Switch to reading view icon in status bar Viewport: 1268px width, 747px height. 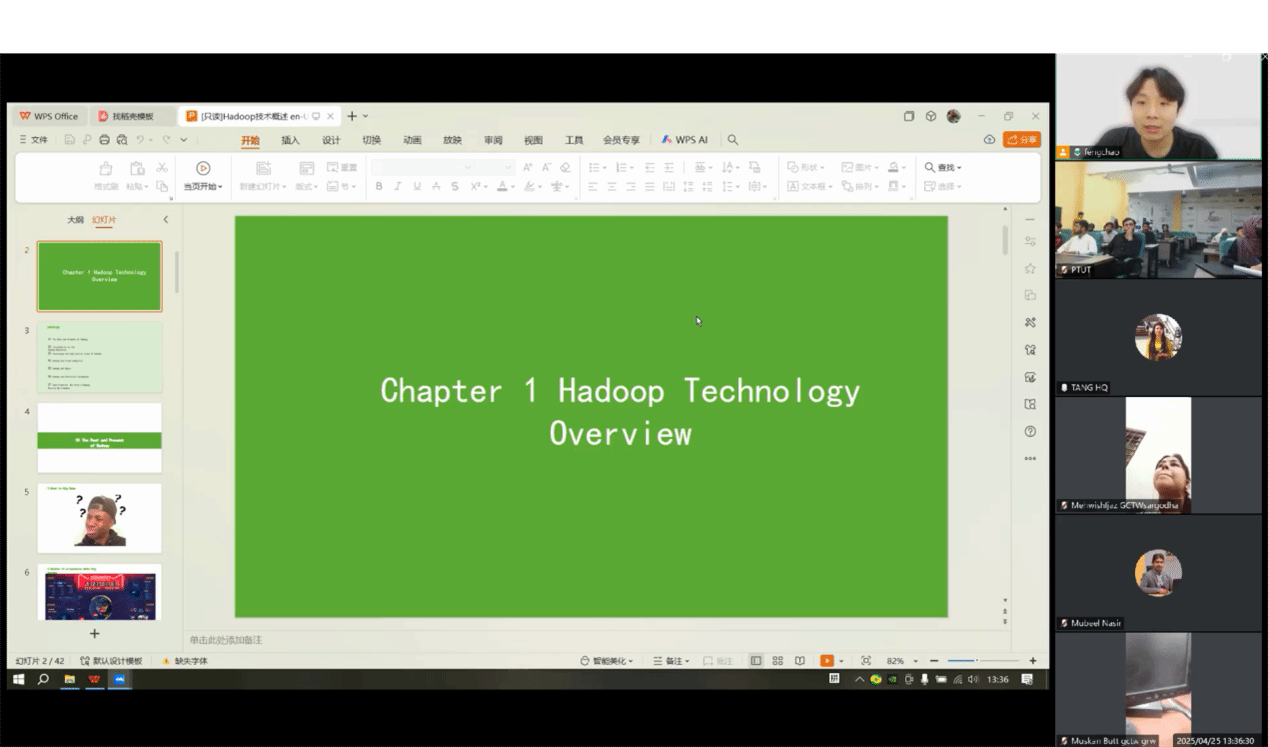(799, 661)
